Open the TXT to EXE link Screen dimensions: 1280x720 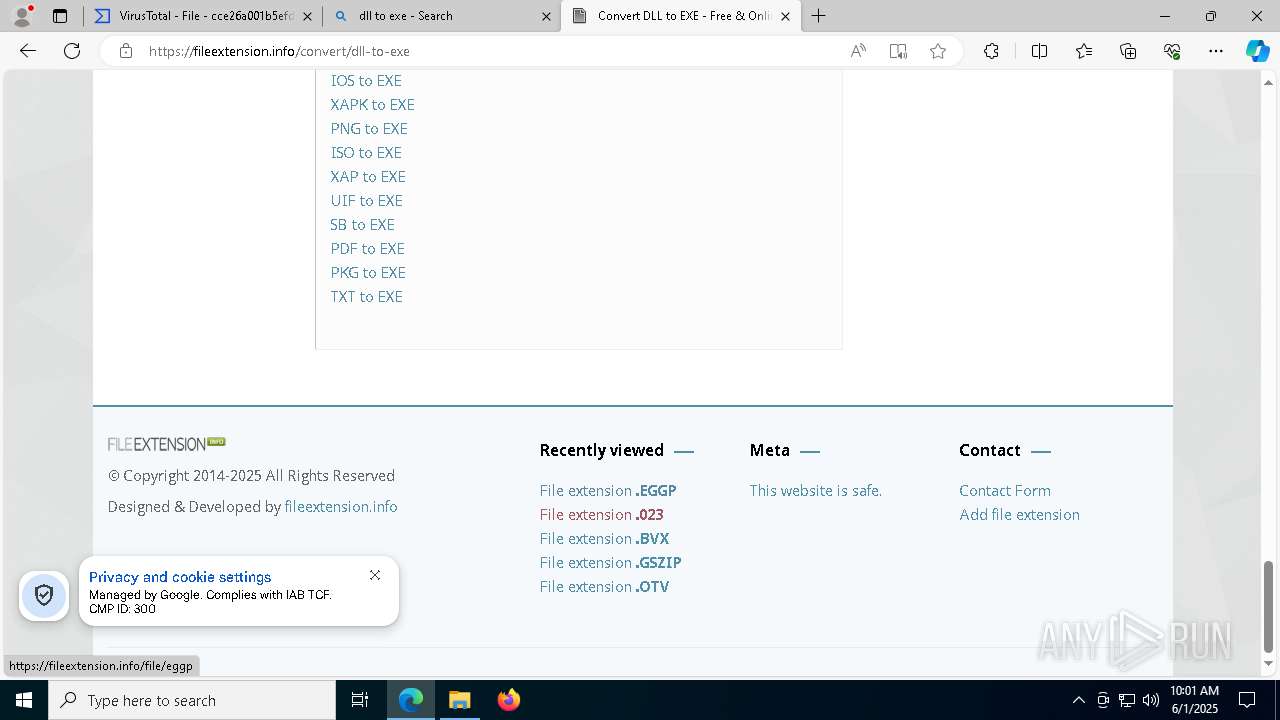point(367,296)
